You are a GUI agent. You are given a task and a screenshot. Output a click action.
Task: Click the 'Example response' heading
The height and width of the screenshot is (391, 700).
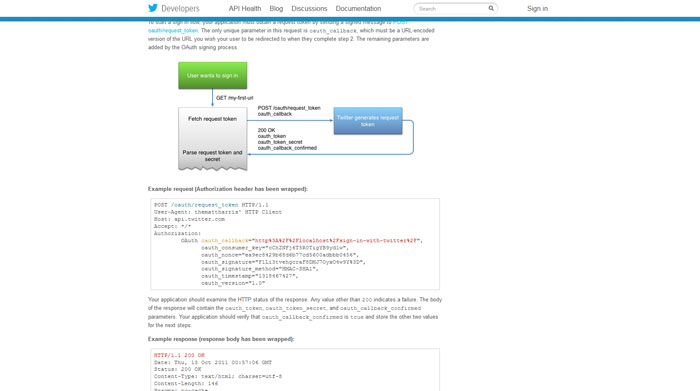[x=221, y=339]
